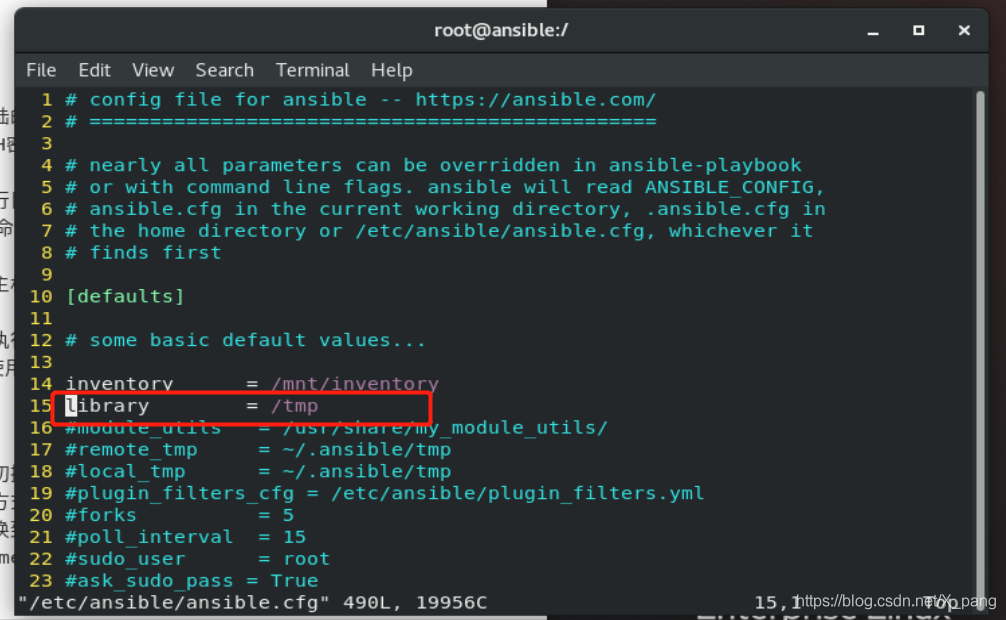The image size is (1006, 620).
Task: Click the '490L, 19956C' status text
Action: [415, 603]
